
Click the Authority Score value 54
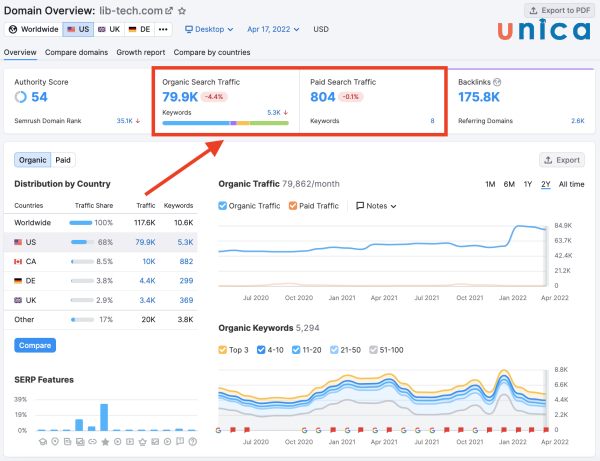tap(39, 97)
